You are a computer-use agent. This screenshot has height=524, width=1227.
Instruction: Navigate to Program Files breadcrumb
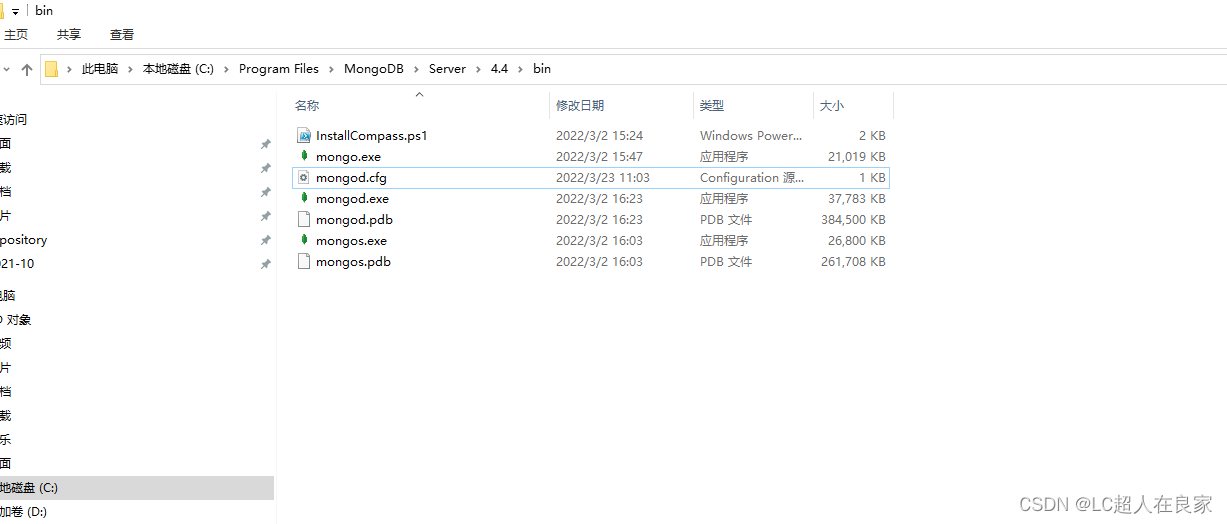coord(279,69)
